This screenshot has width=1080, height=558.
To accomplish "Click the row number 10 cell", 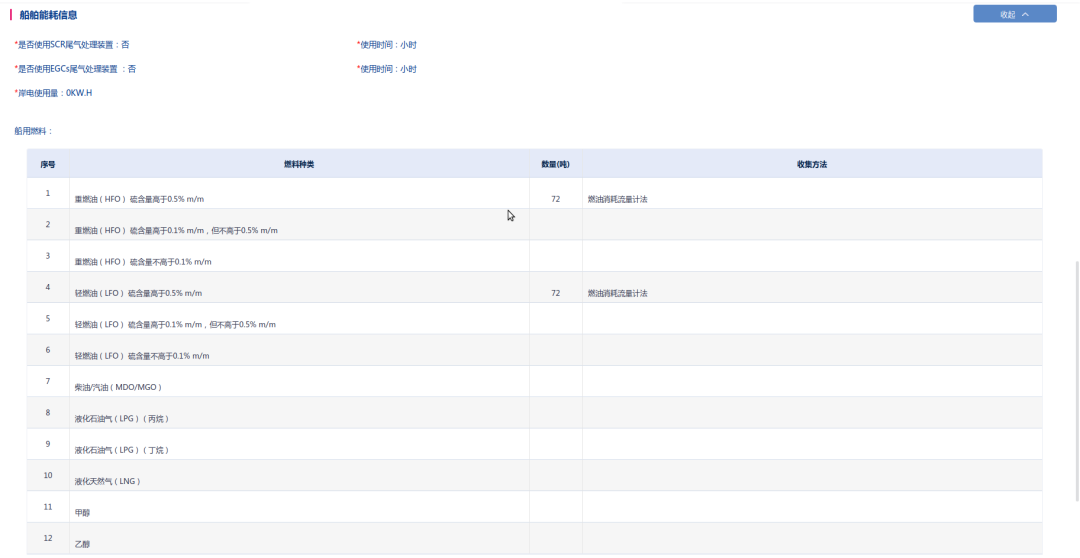I will click(x=48, y=475).
